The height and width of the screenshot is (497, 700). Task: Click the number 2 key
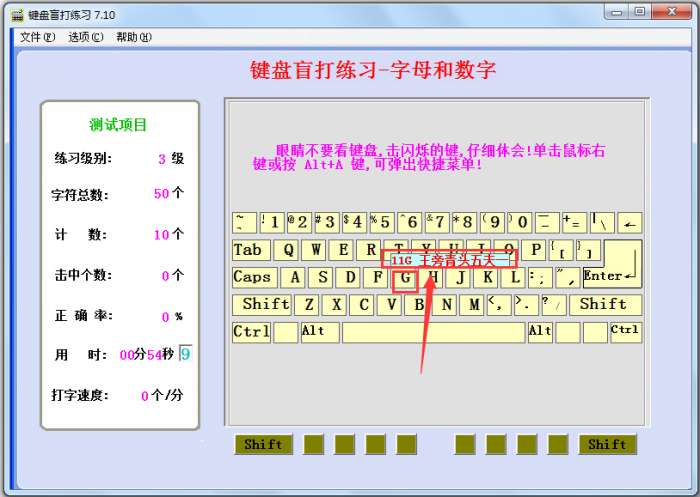pyautogui.click(x=300, y=222)
